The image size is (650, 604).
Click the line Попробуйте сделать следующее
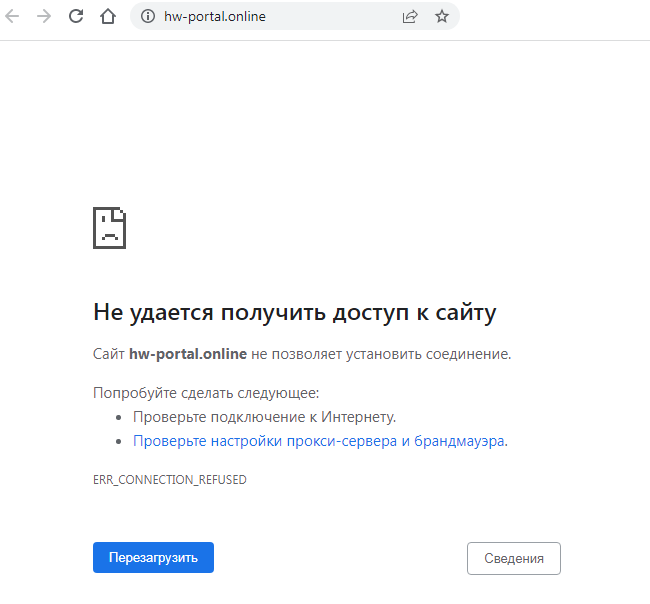click(x=206, y=393)
